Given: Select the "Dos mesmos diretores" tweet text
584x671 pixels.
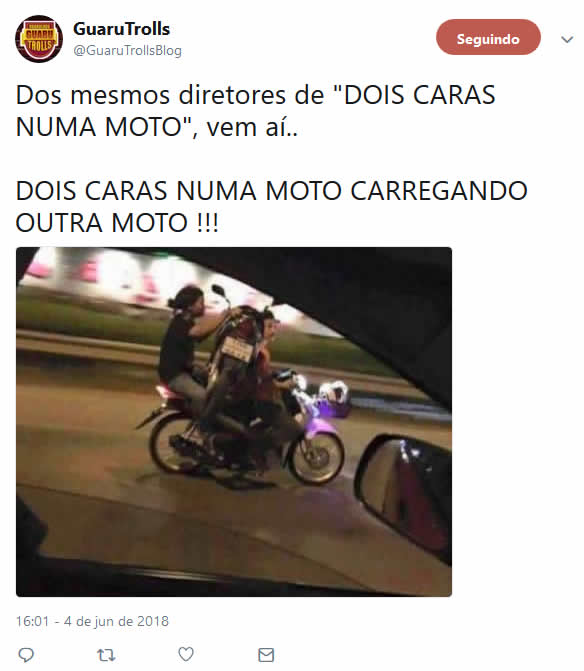Looking at the screenshot, I should click(x=255, y=110).
